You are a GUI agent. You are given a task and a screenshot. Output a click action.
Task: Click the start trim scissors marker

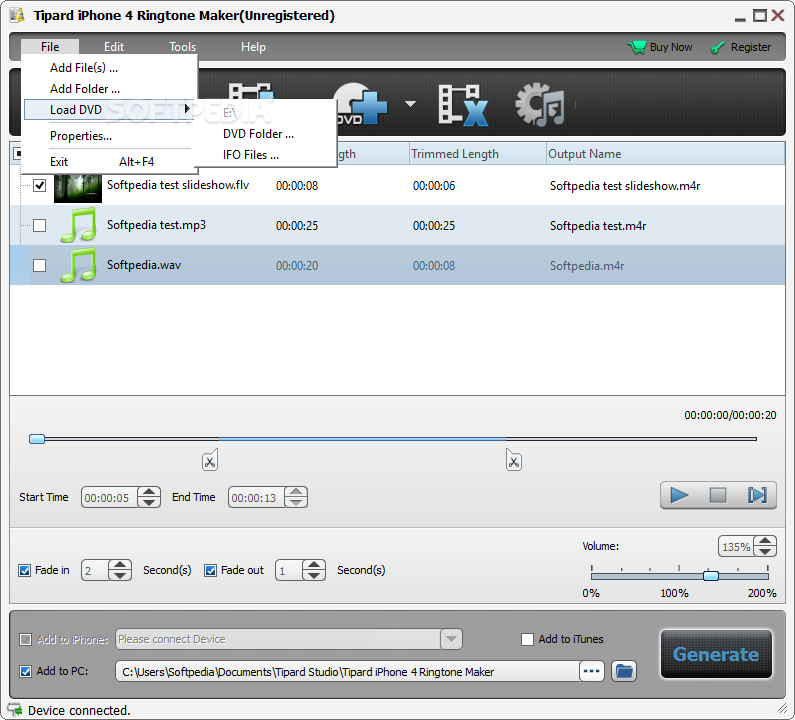[210, 460]
